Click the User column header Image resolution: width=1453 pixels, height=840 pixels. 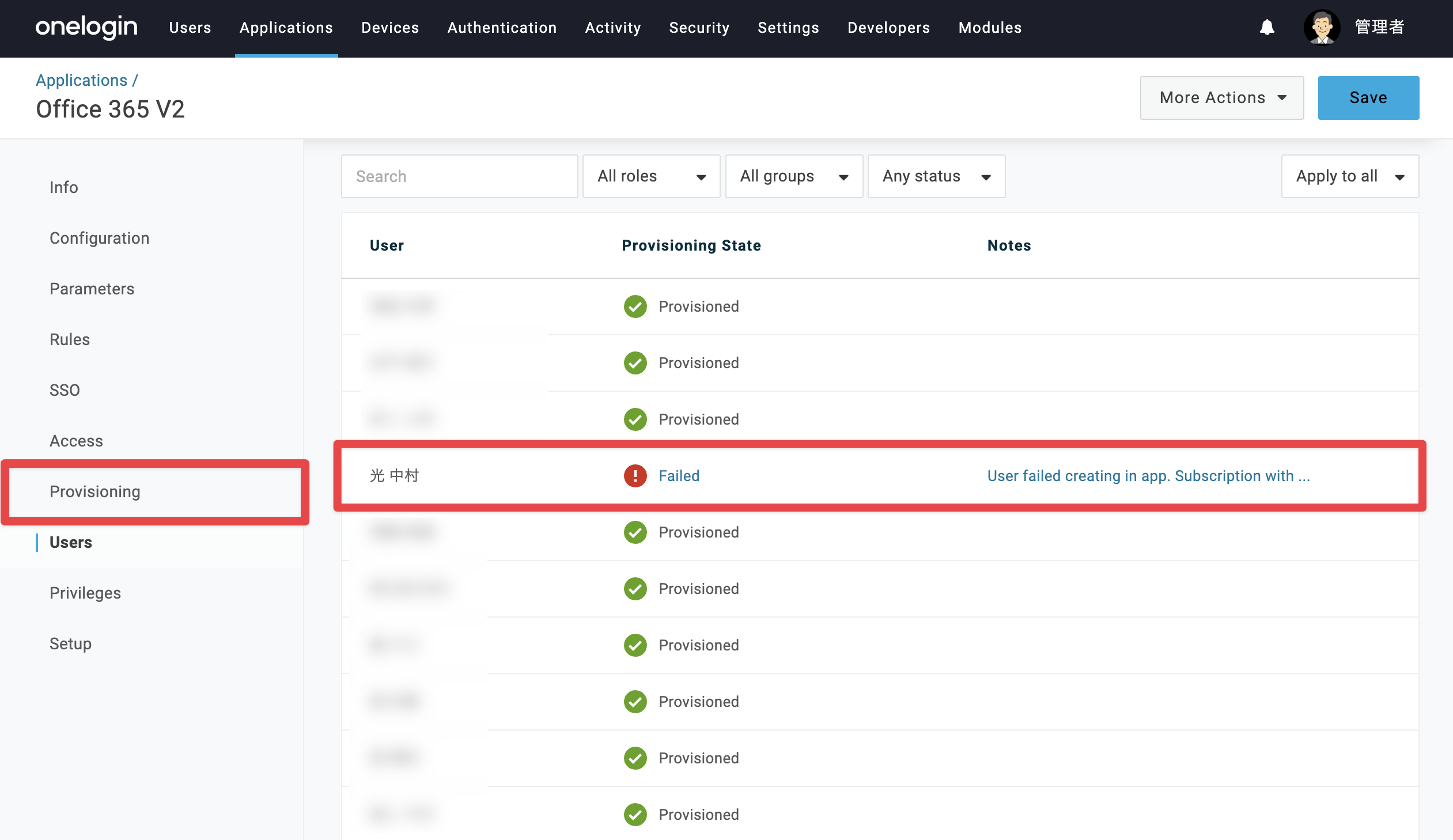(x=387, y=245)
